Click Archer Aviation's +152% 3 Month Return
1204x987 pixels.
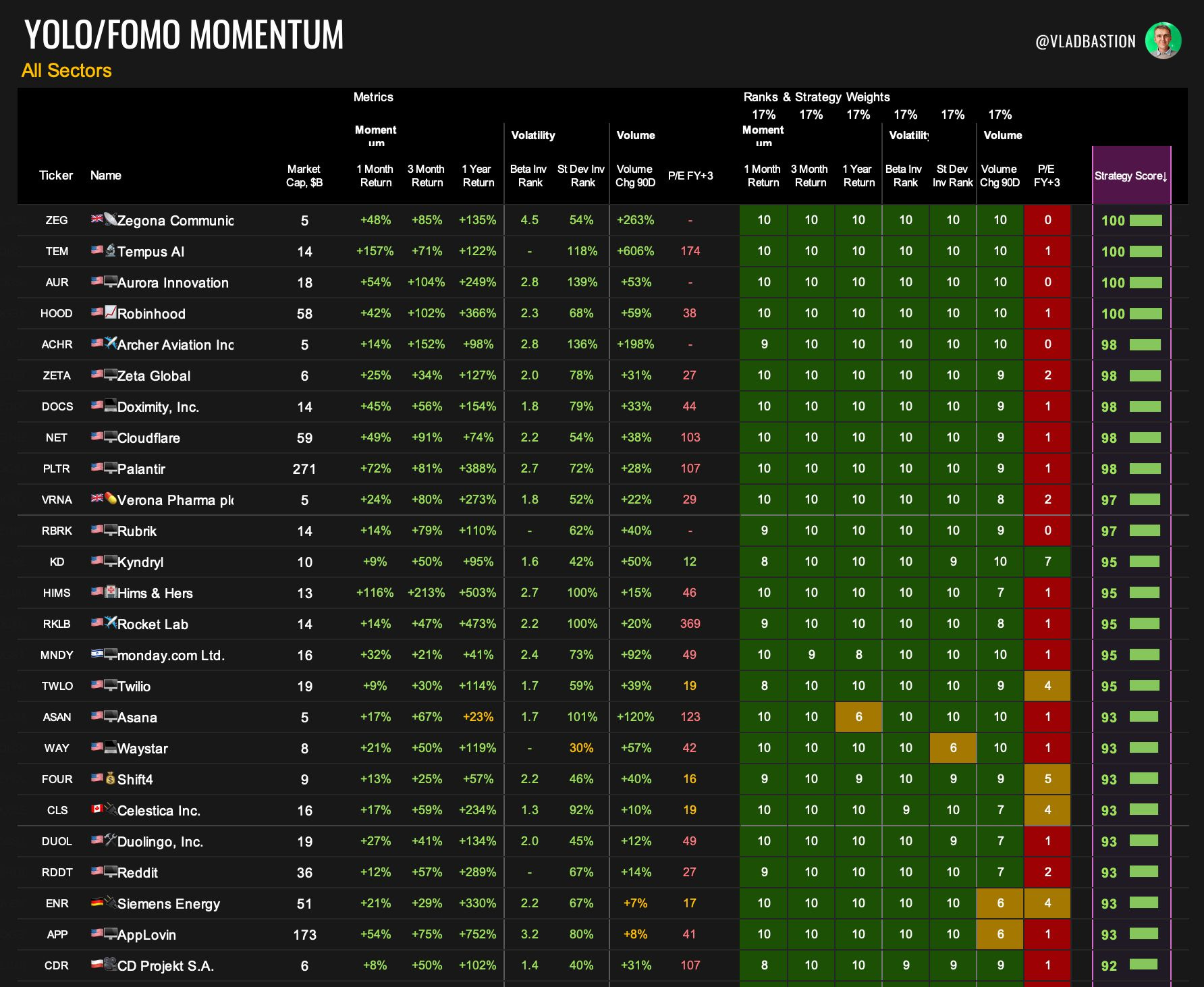tap(426, 344)
